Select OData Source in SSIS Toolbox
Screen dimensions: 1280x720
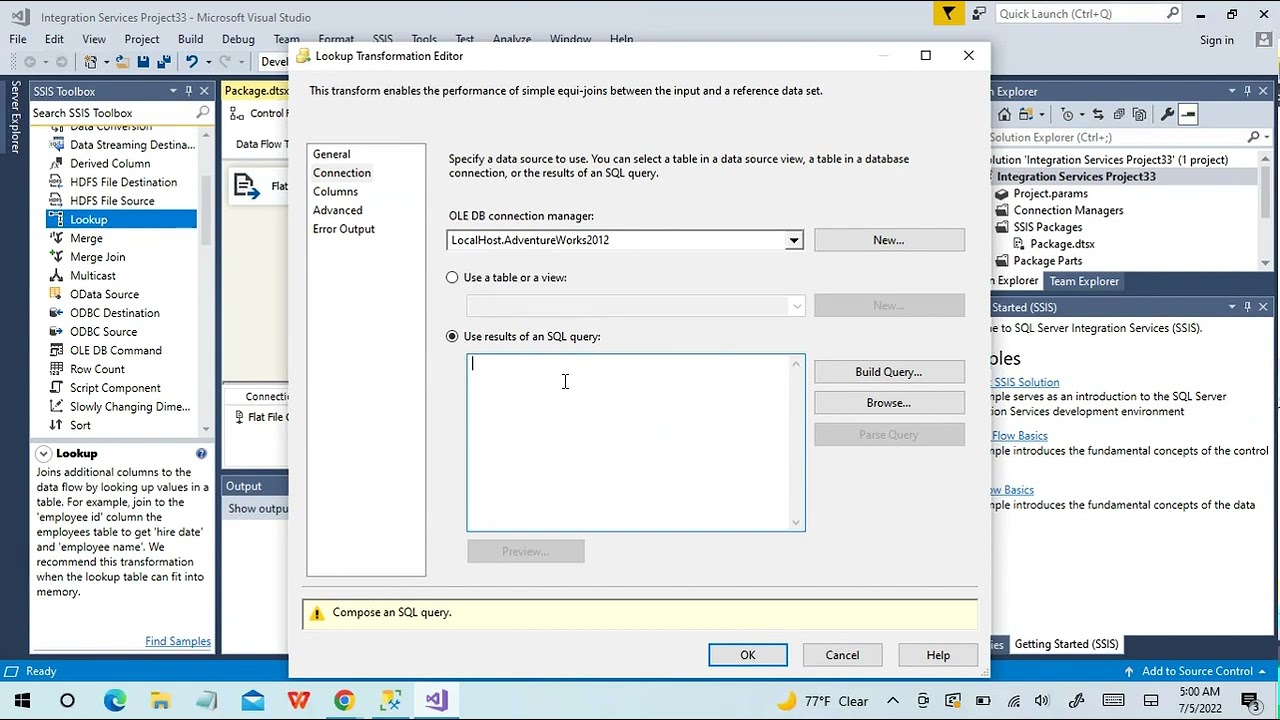[x=104, y=294]
